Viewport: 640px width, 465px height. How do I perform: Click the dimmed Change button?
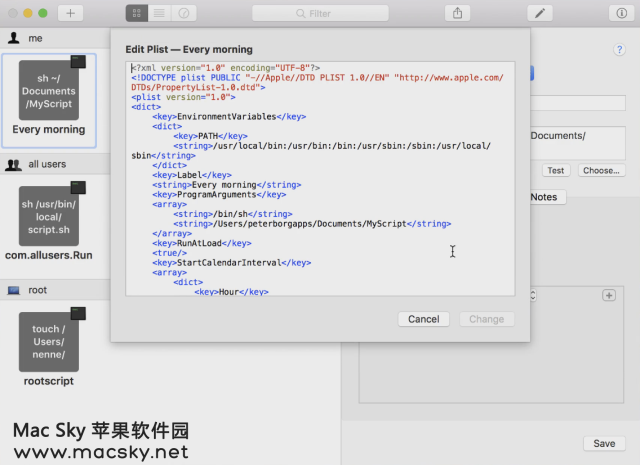pyautogui.click(x=487, y=319)
